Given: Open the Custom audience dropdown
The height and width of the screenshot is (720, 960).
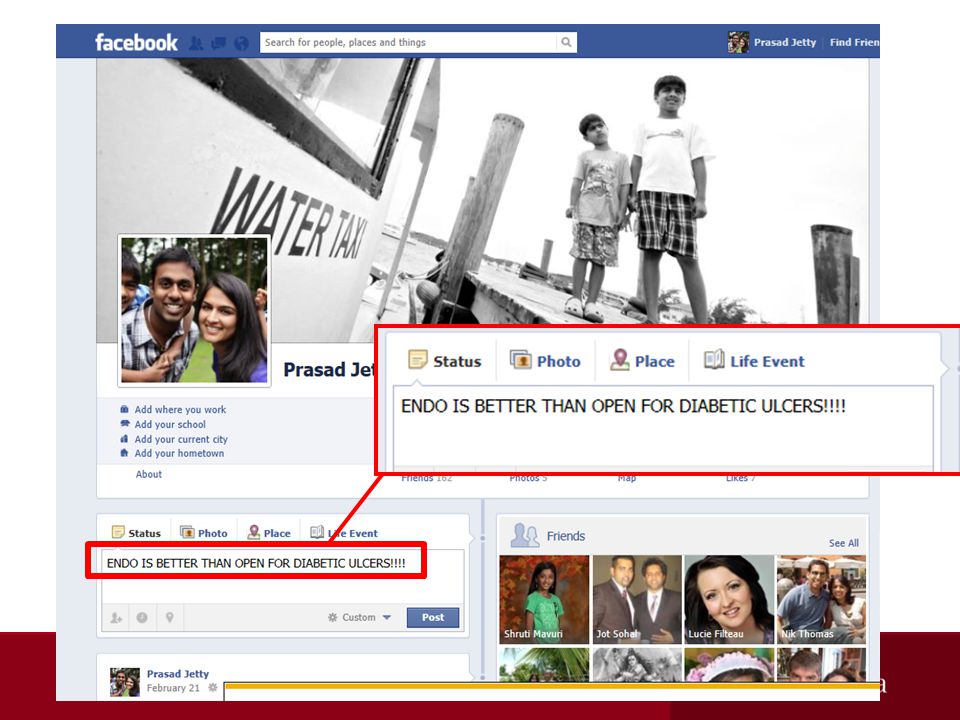Looking at the screenshot, I should (359, 617).
